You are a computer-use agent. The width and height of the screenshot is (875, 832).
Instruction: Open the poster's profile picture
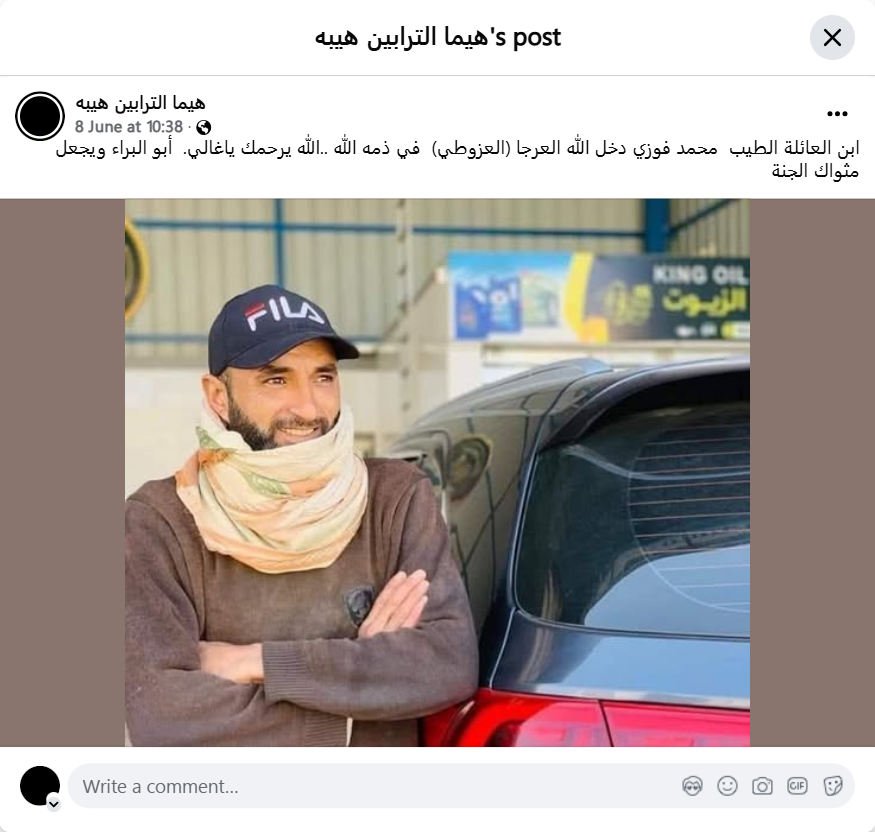(x=40, y=116)
